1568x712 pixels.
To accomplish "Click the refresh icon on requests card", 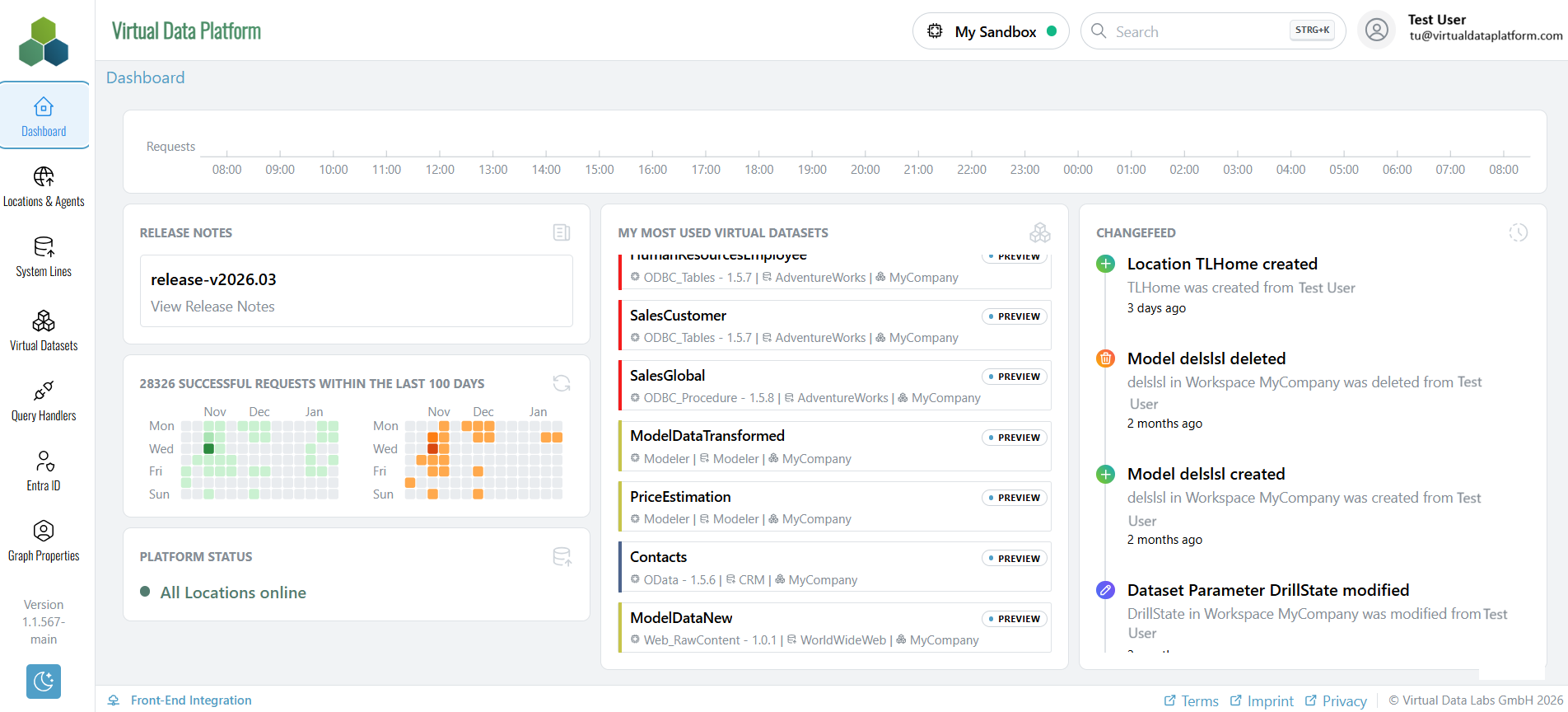I will (562, 383).
